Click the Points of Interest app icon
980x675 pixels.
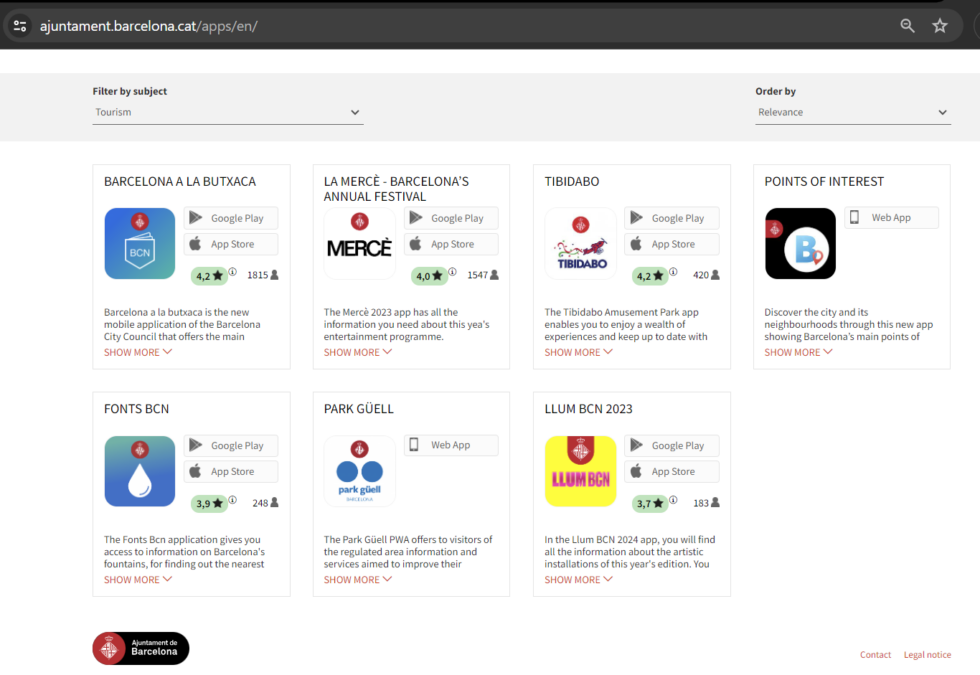(800, 243)
